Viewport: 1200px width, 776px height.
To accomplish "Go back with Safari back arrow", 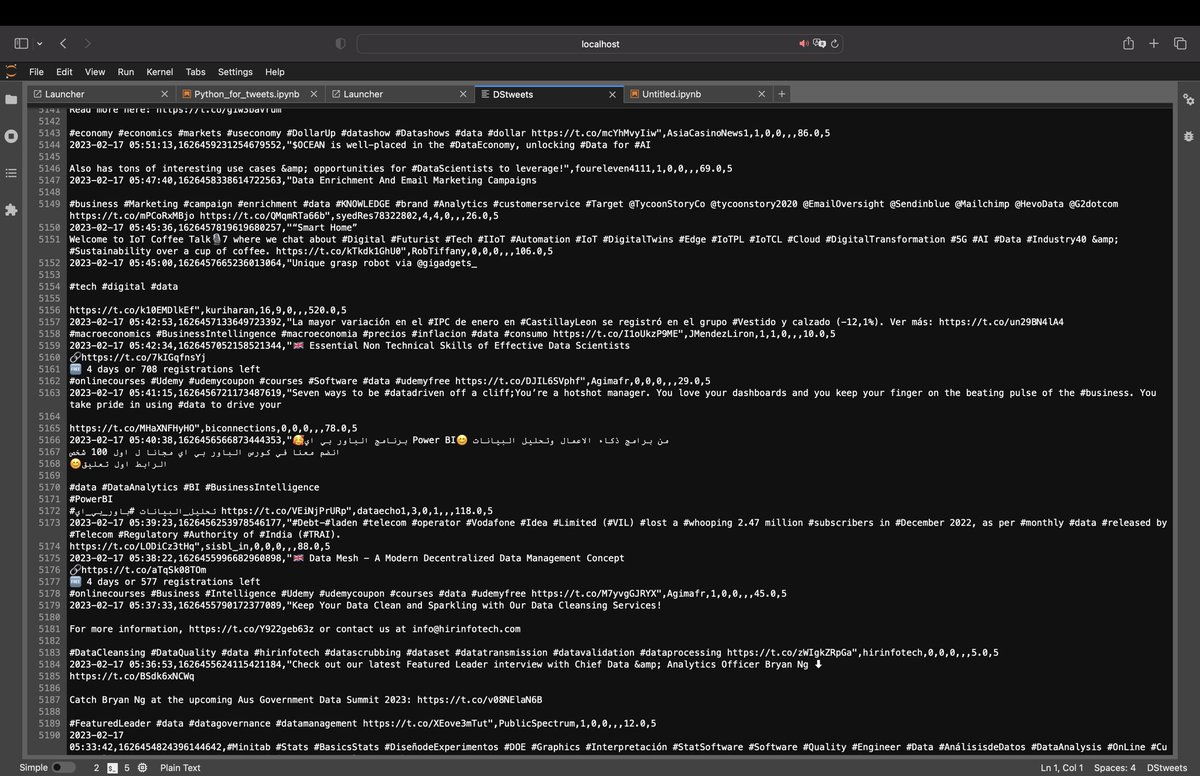I will point(63,44).
